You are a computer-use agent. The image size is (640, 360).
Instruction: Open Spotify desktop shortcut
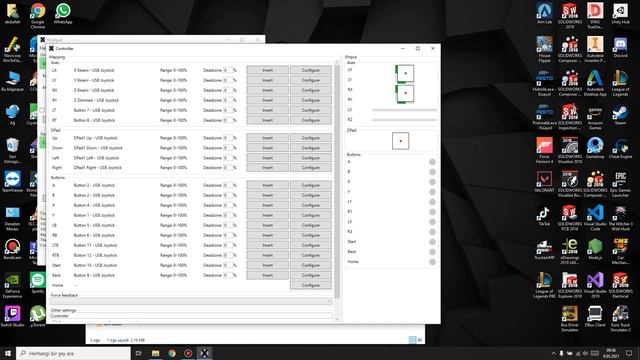tap(38, 283)
